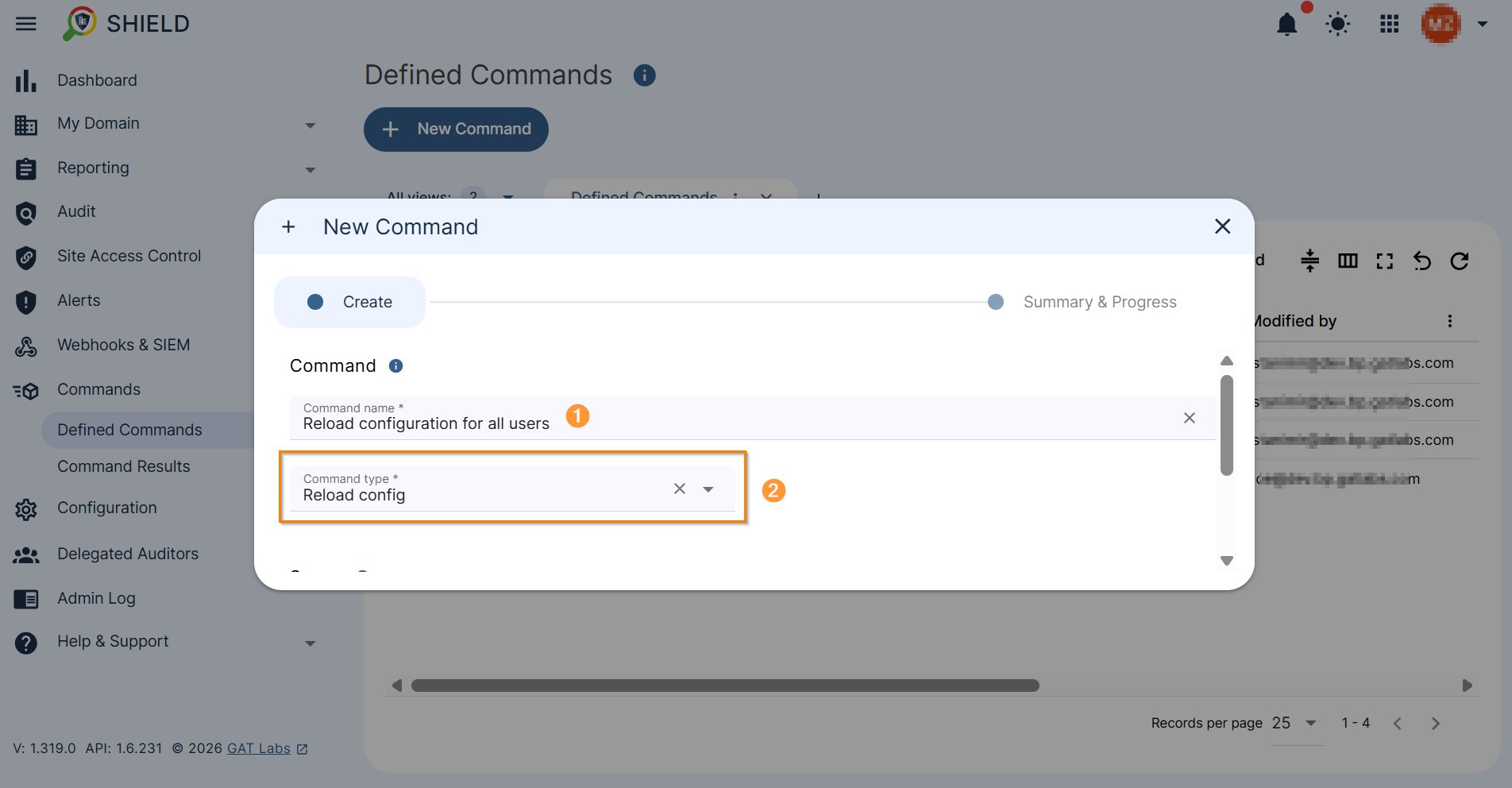Open the apps grid launcher icon
1512x788 pixels.
1389,24
